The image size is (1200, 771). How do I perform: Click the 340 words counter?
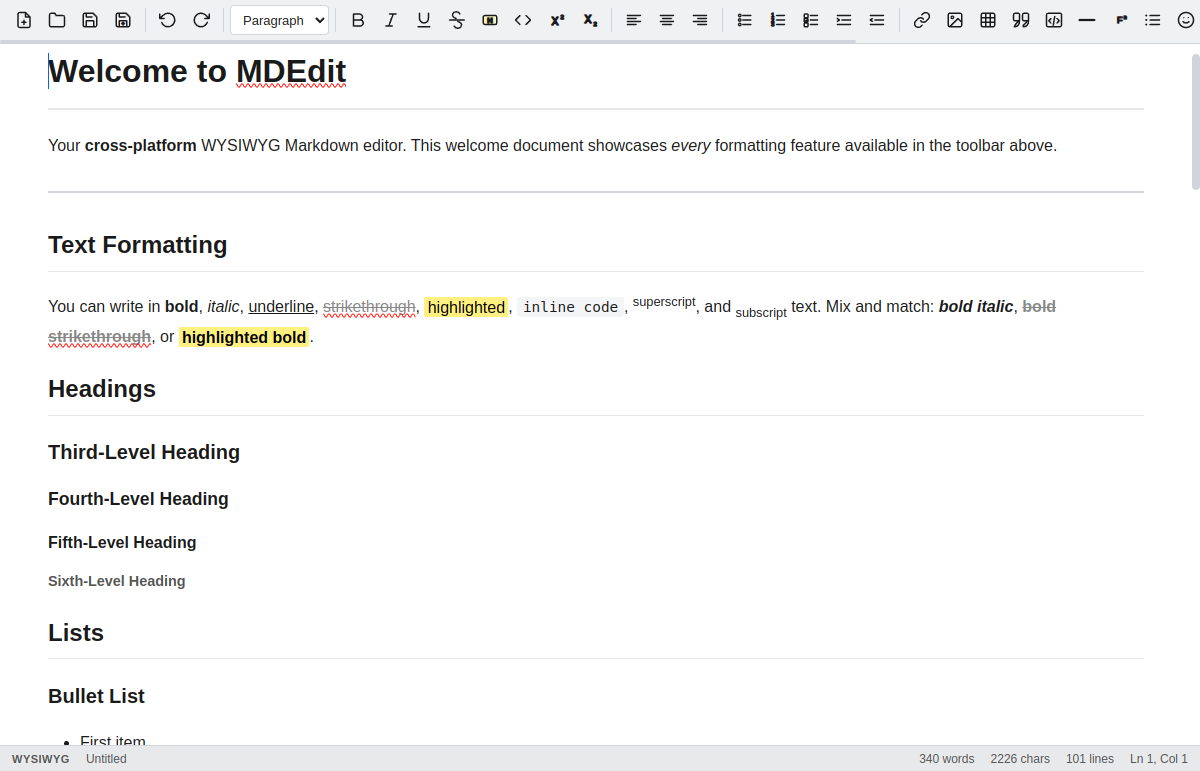point(946,759)
